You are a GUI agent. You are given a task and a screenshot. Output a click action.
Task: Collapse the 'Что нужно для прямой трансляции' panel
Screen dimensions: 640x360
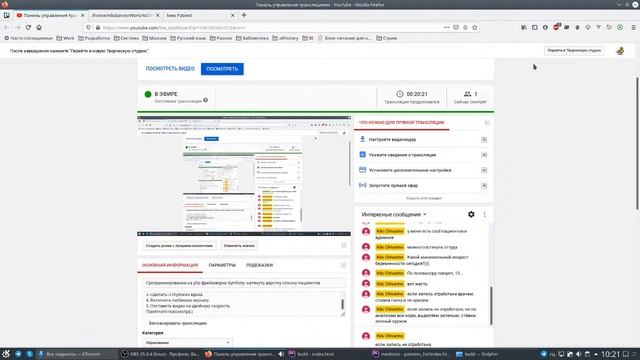click(487, 122)
